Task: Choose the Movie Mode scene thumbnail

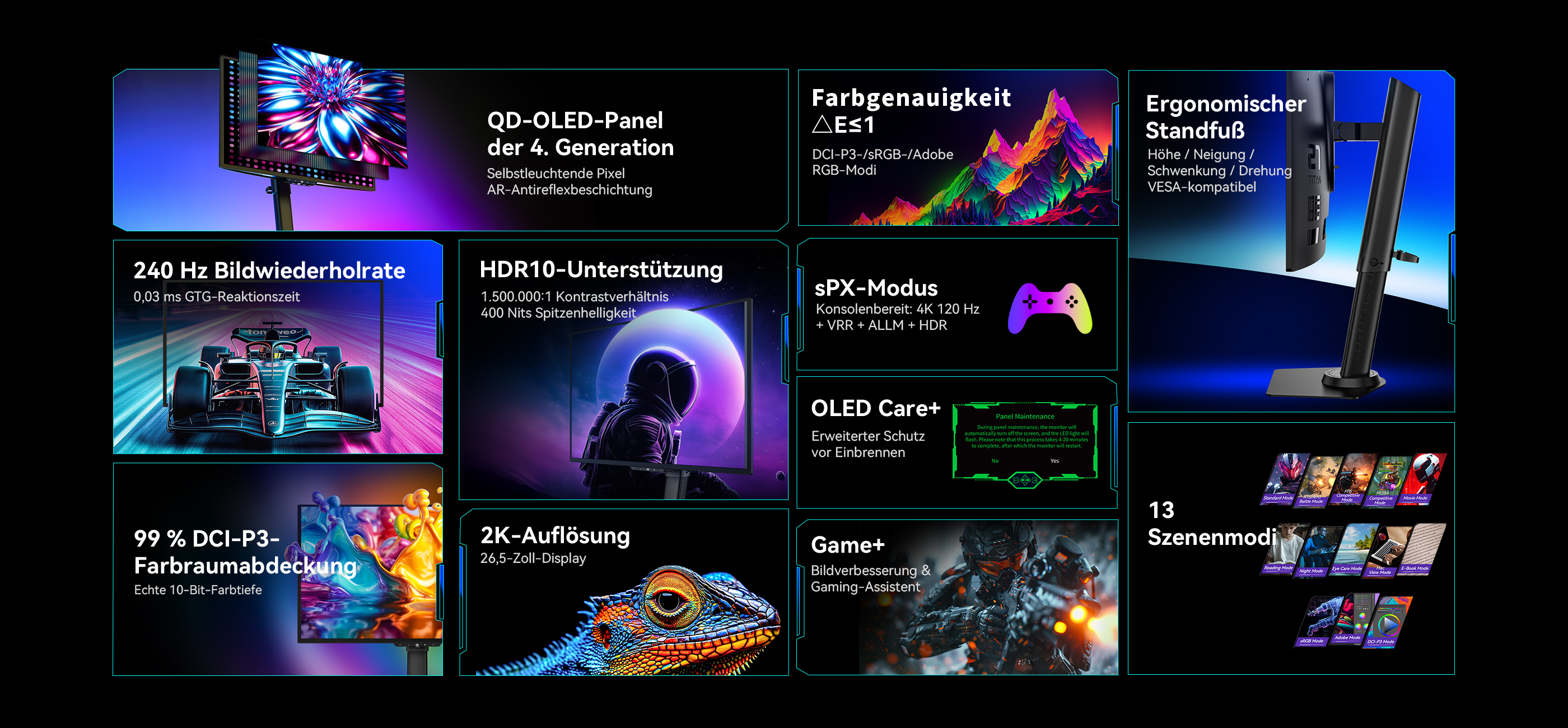Action: tap(1421, 479)
